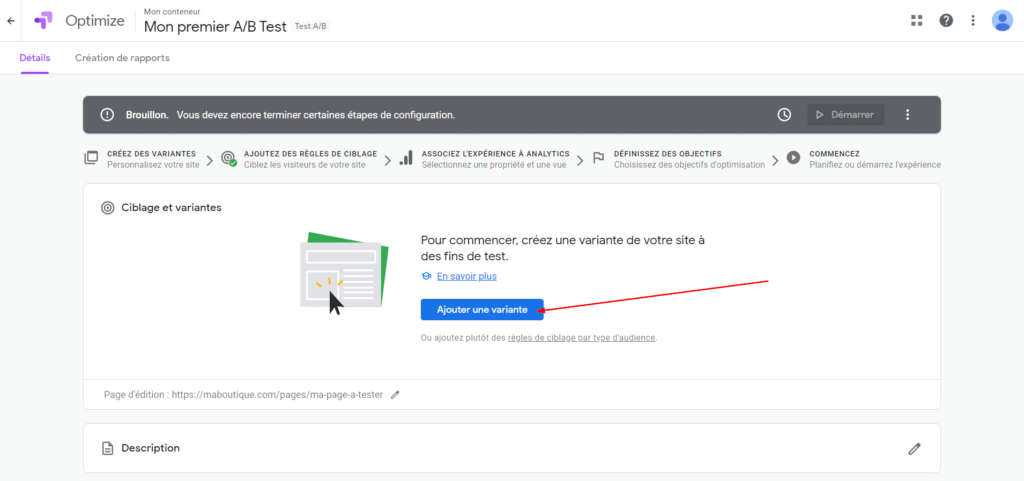The image size is (1024, 481).
Task: Click the back arrow to leave experiment
Action: [11, 21]
